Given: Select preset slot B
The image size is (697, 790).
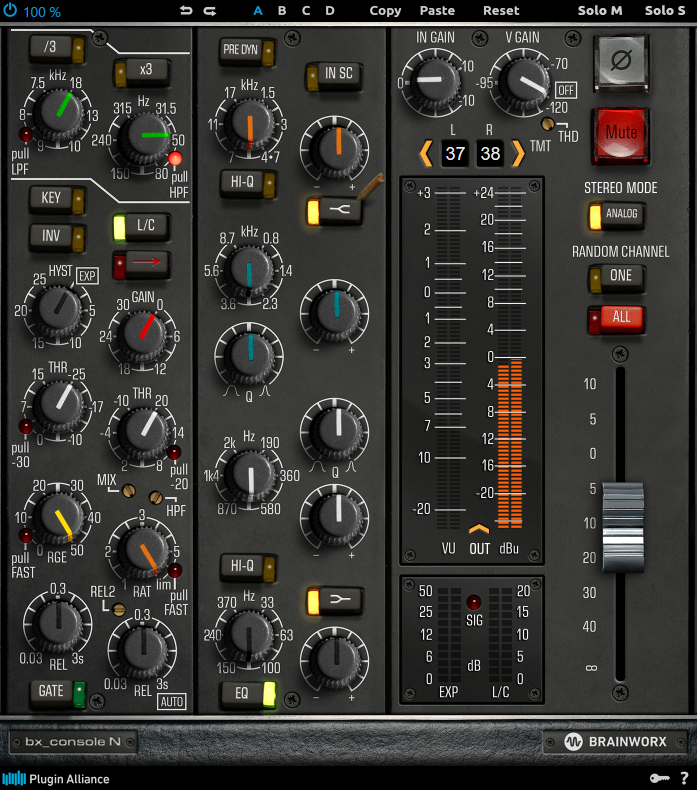Looking at the screenshot, I should (282, 11).
